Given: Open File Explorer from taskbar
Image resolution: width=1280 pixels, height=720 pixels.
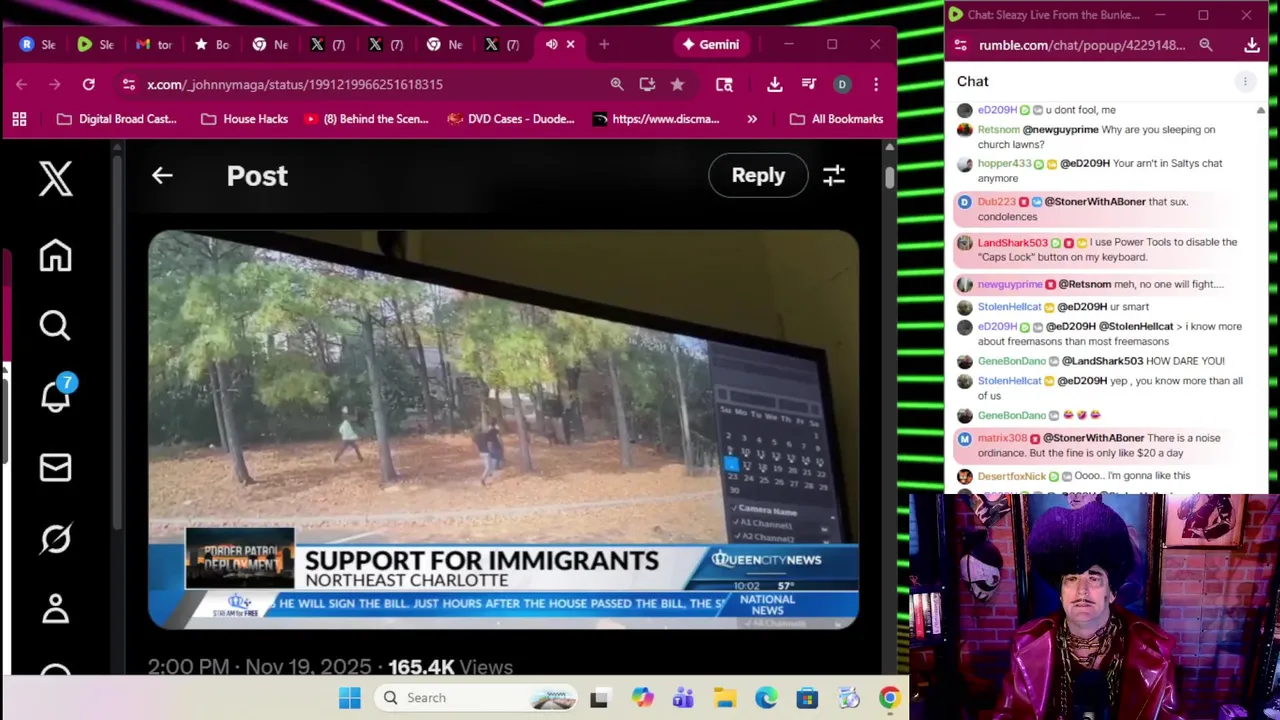Looking at the screenshot, I should coord(725,698).
